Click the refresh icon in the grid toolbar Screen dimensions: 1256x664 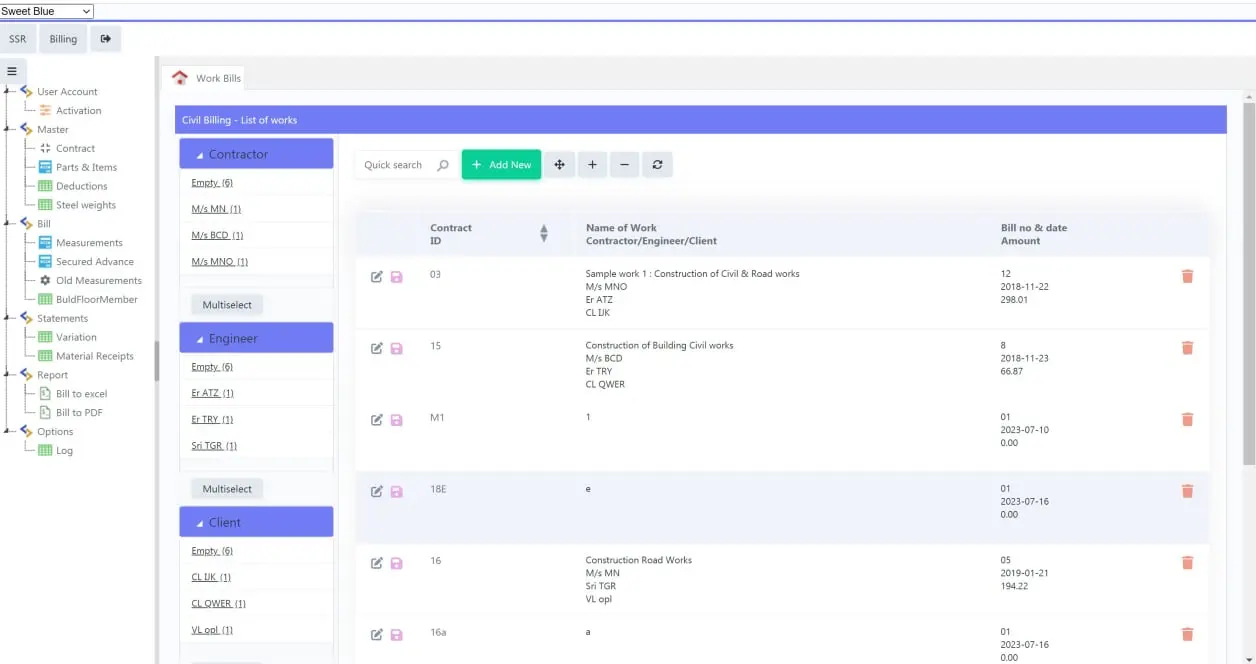point(657,164)
